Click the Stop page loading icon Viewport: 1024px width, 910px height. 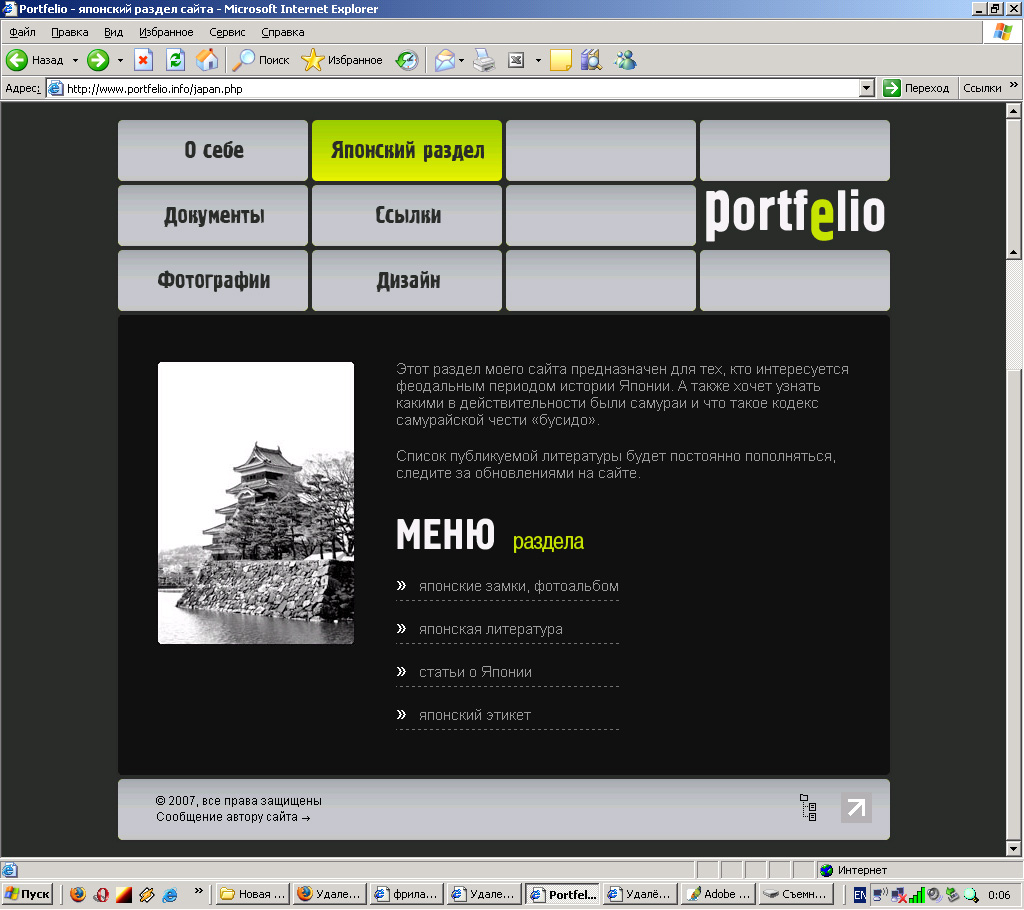(143, 60)
